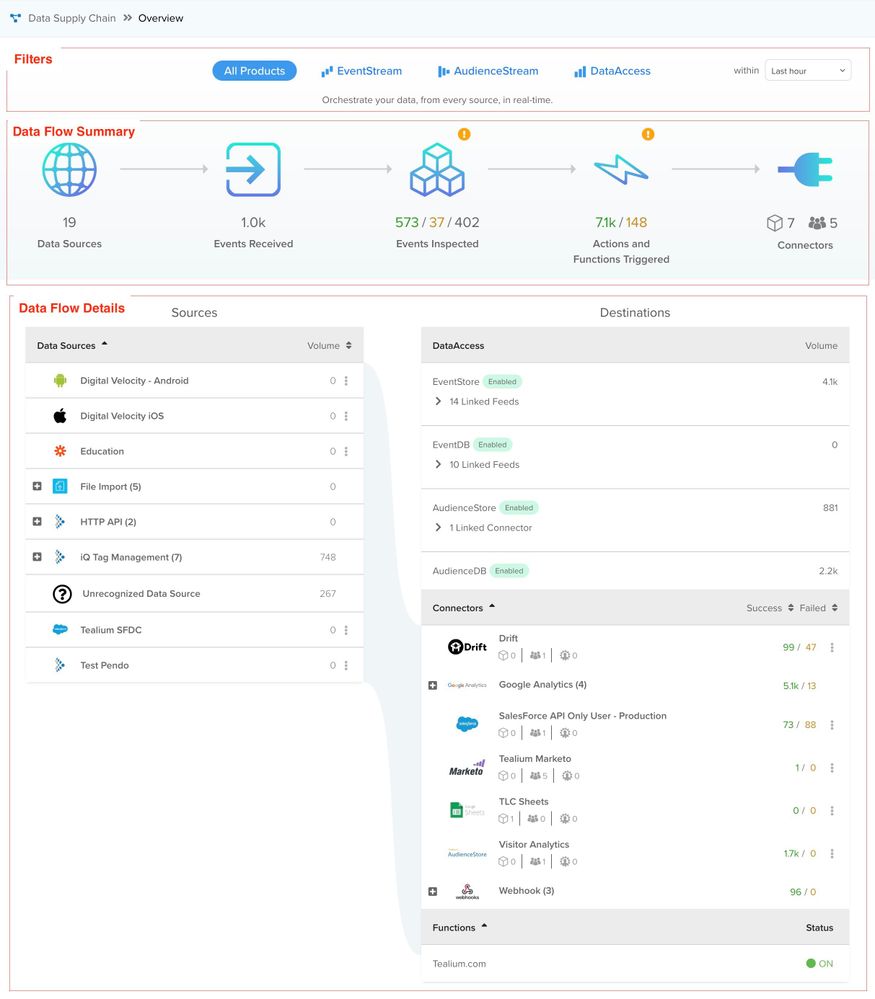The width and height of the screenshot is (875, 999).
Task: Click Data Supply Chain breadcrumb link
Action: tap(71, 18)
